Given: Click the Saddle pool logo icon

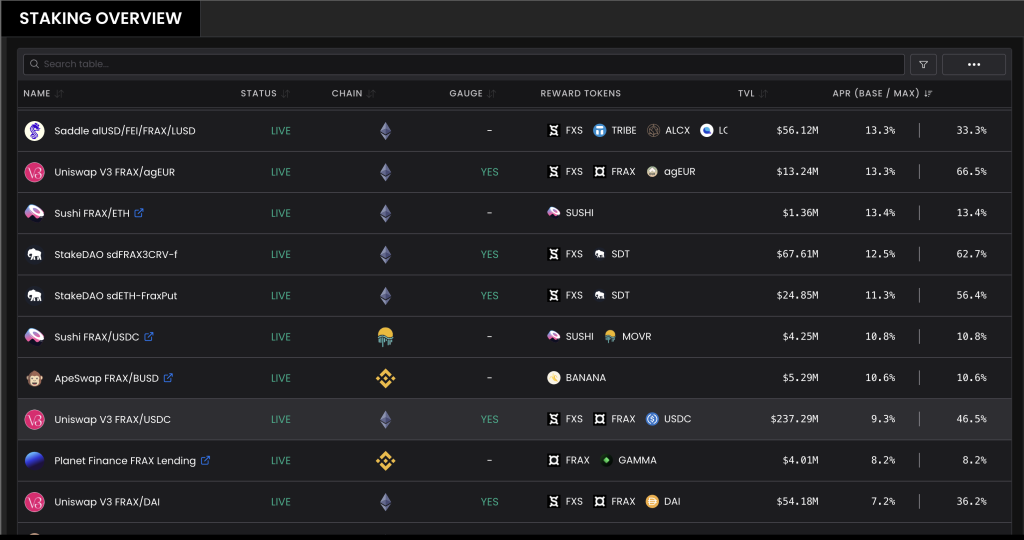Looking at the screenshot, I should (x=35, y=131).
